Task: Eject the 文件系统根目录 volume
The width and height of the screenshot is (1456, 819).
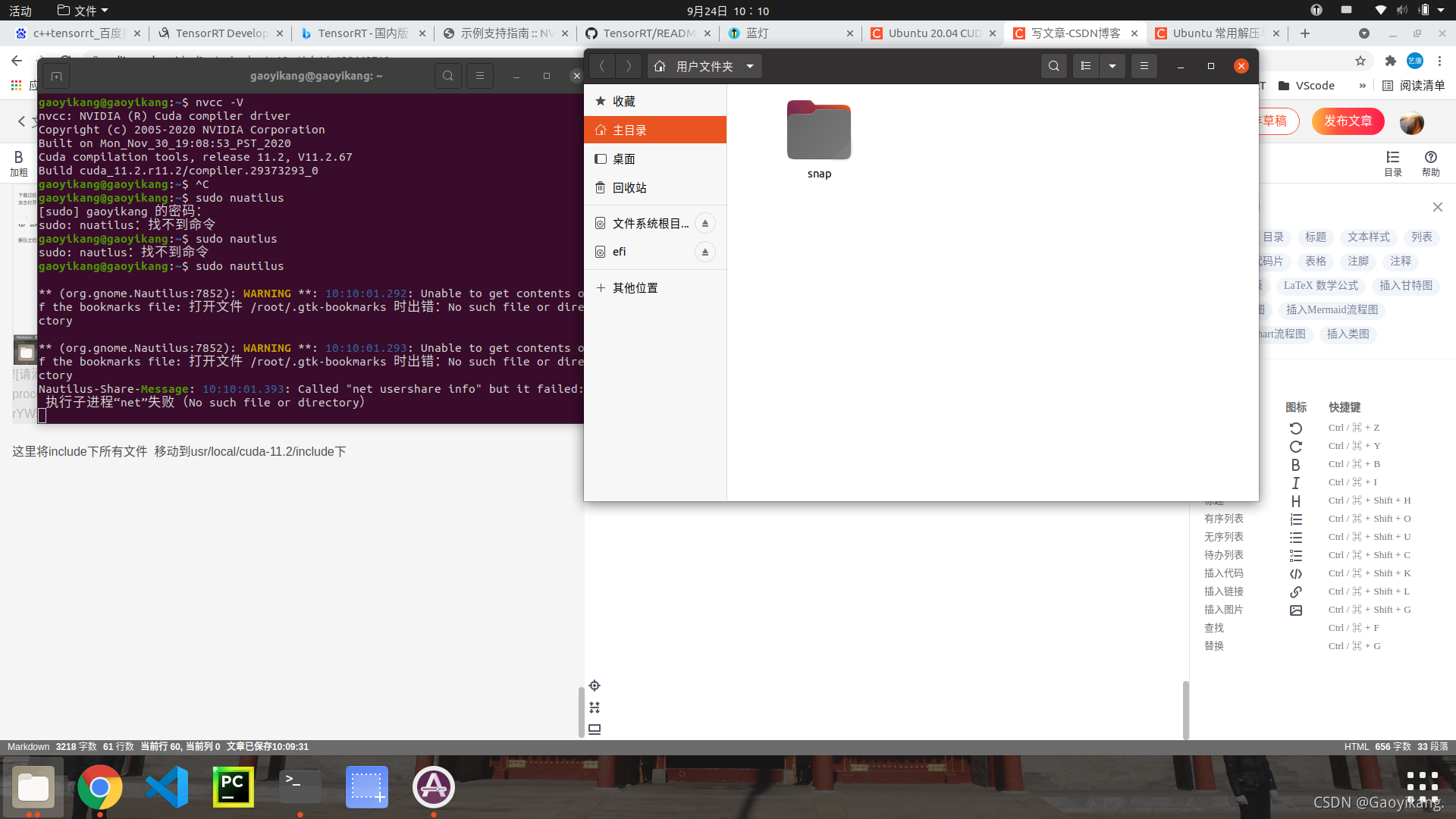Action: coord(704,223)
